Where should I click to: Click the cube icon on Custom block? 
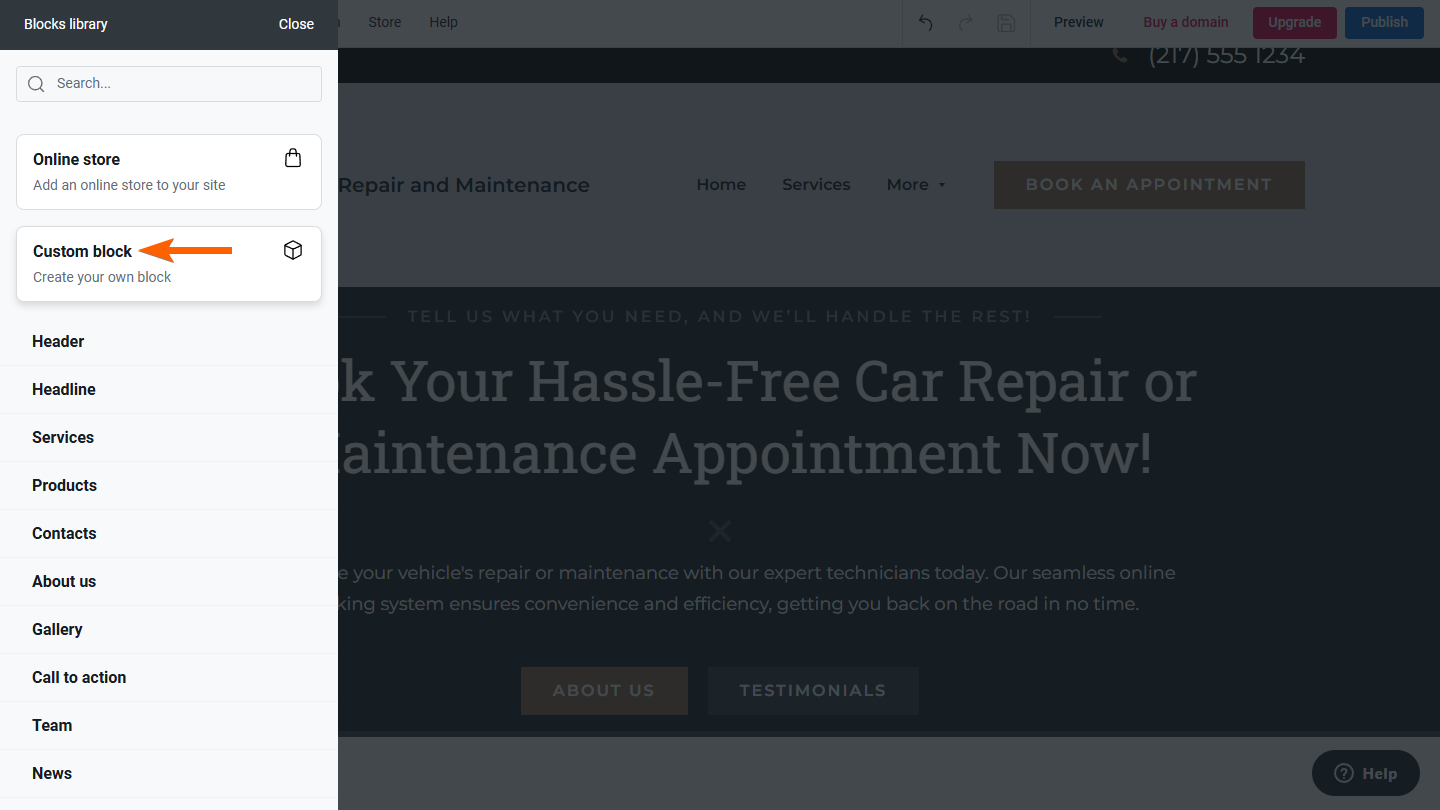pos(293,250)
